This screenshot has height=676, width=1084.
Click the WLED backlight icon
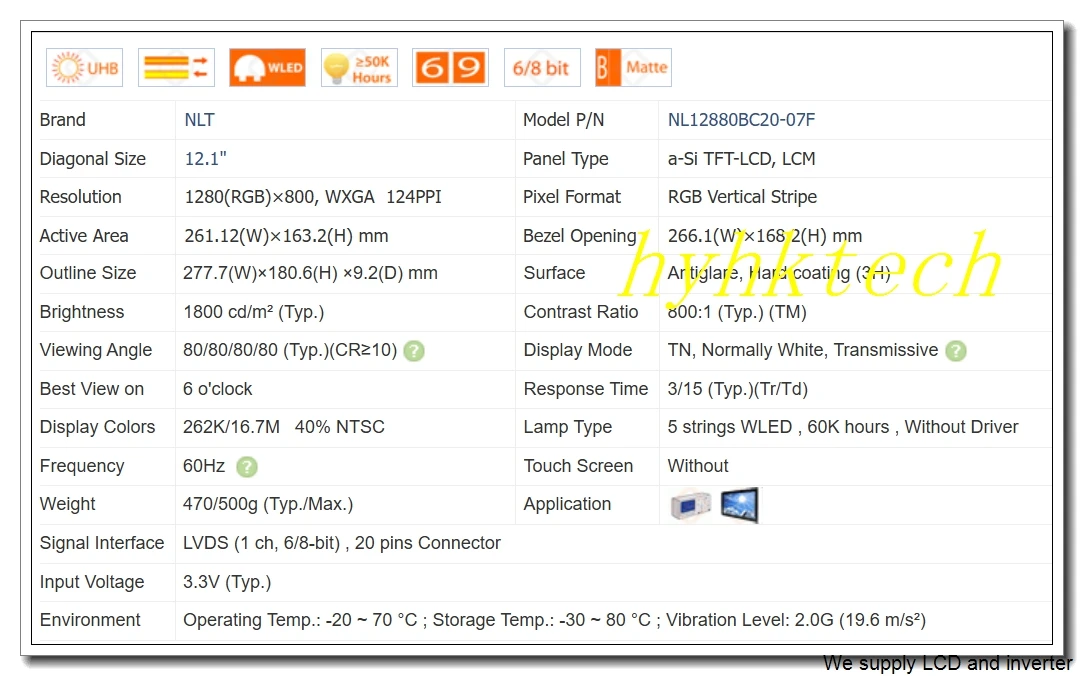click(267, 67)
